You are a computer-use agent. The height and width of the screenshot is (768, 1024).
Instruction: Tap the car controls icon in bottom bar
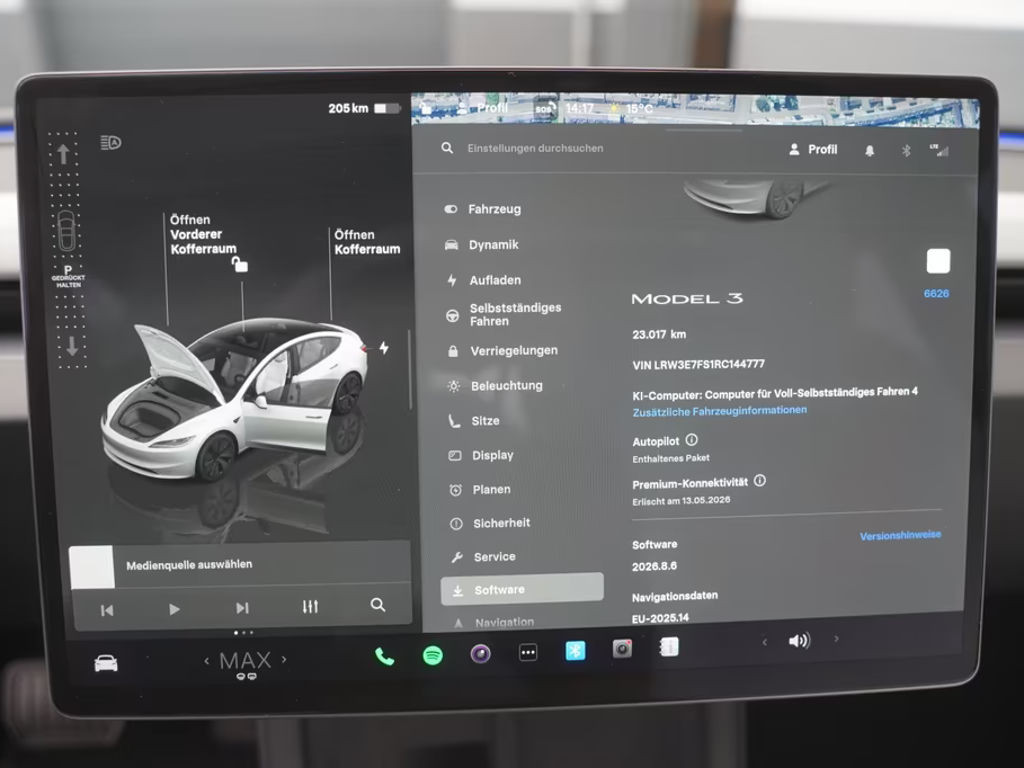(x=106, y=664)
